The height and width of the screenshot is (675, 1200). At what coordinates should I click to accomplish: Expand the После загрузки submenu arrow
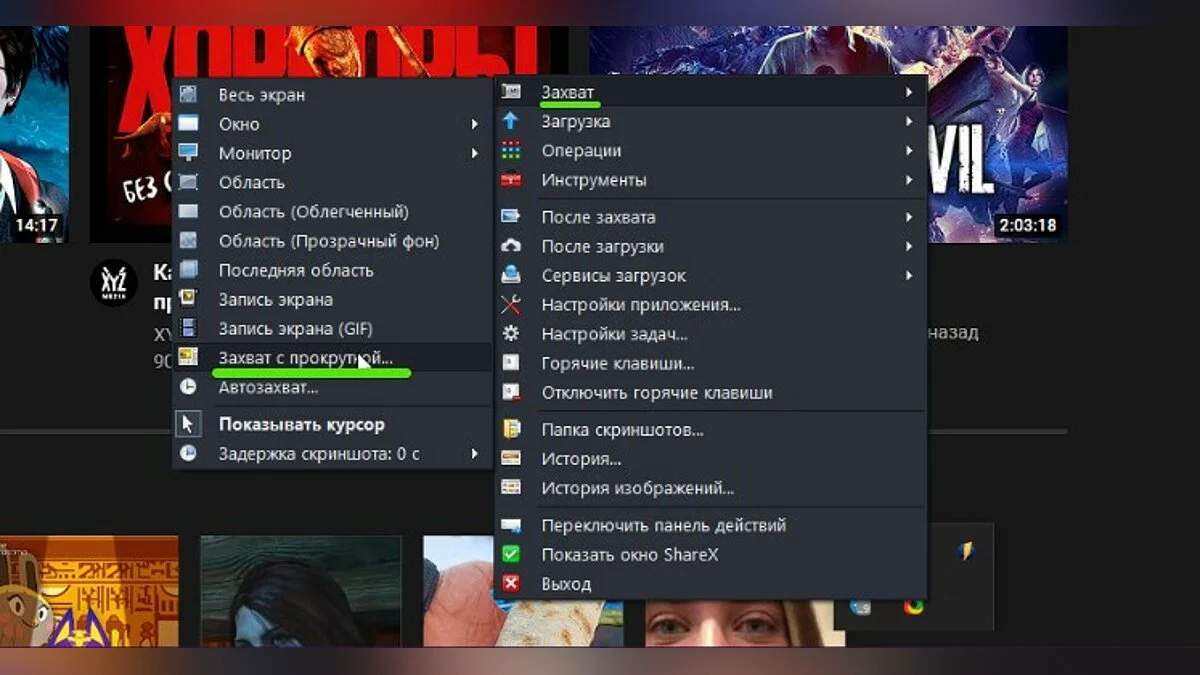(x=909, y=246)
